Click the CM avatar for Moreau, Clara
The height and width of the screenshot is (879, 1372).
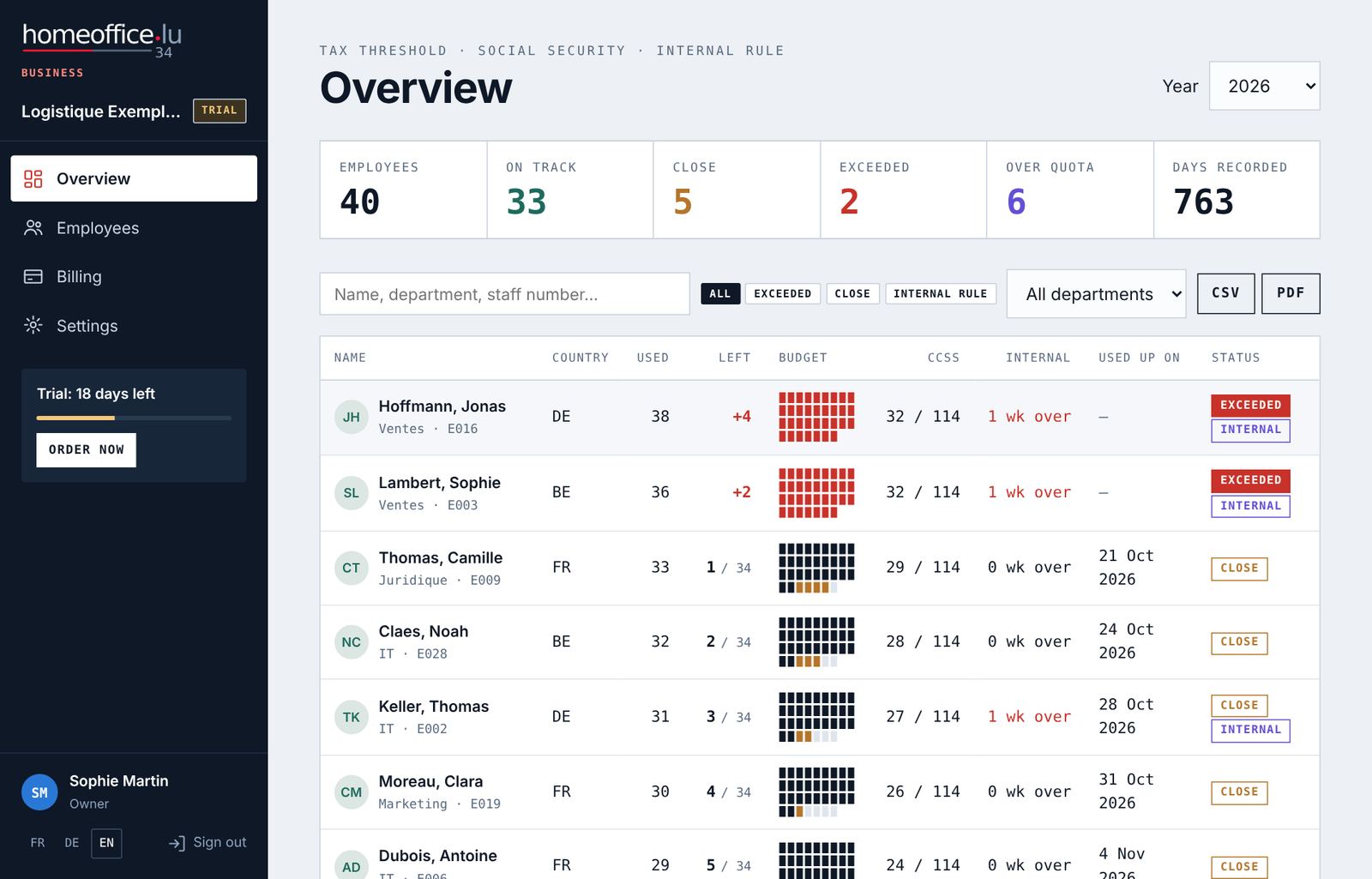tap(351, 792)
